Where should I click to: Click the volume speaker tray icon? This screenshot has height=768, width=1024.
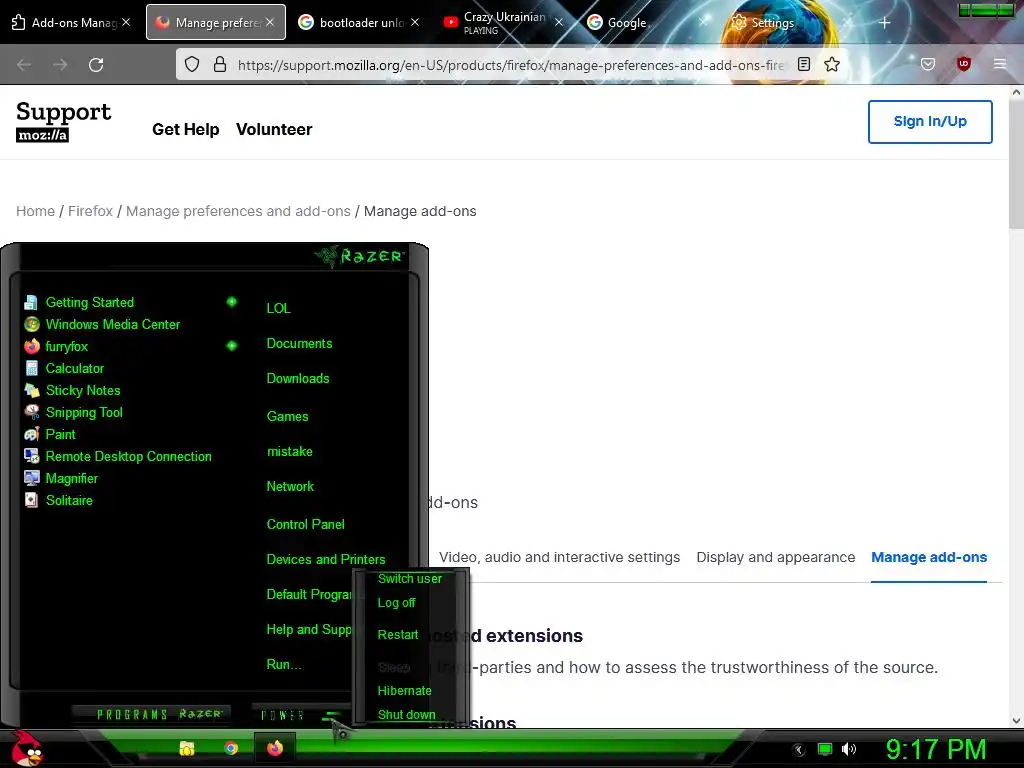[848, 749]
